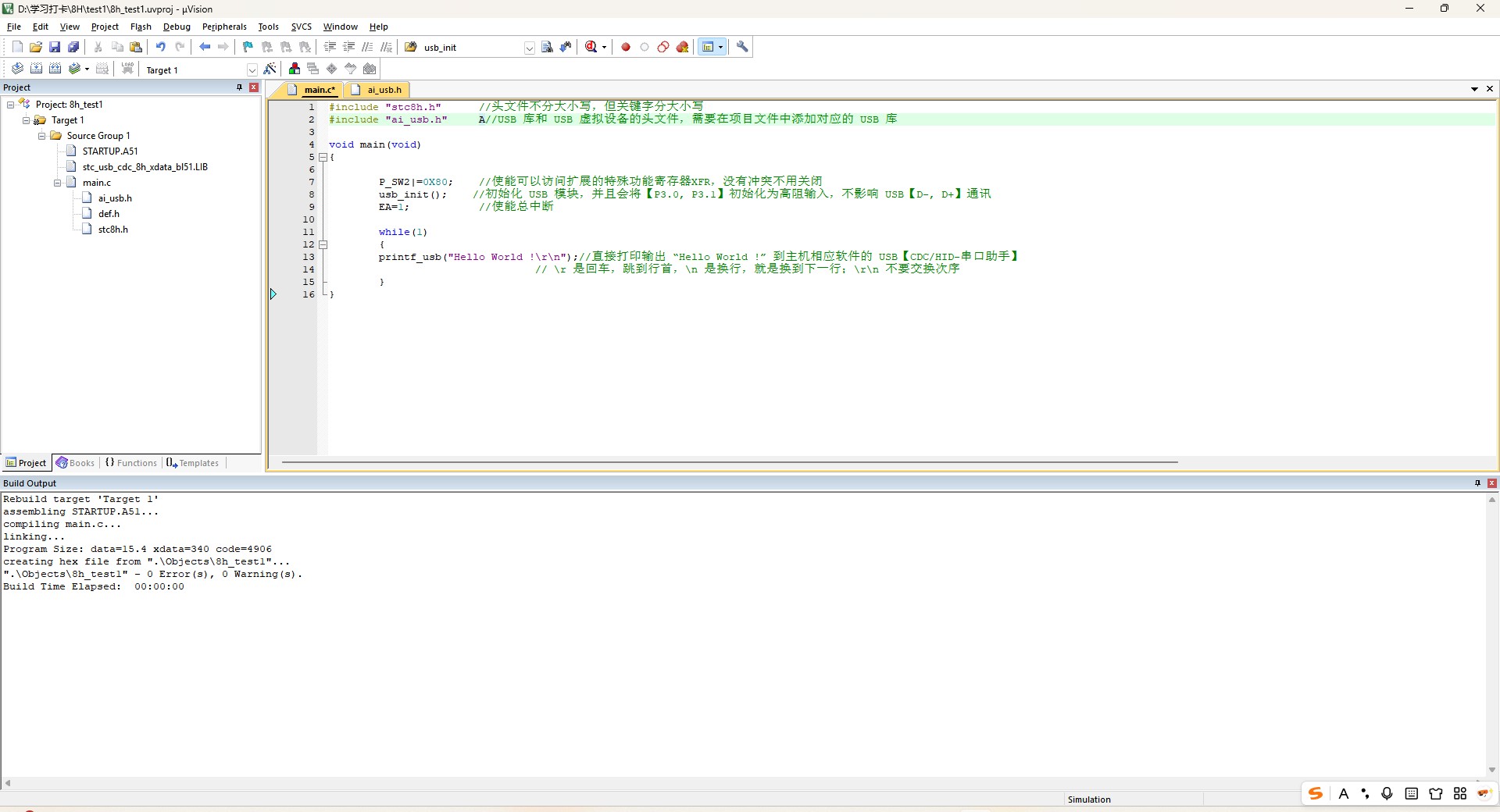Open the SVCS menu
Screen dimensions: 1500x812
(301, 27)
